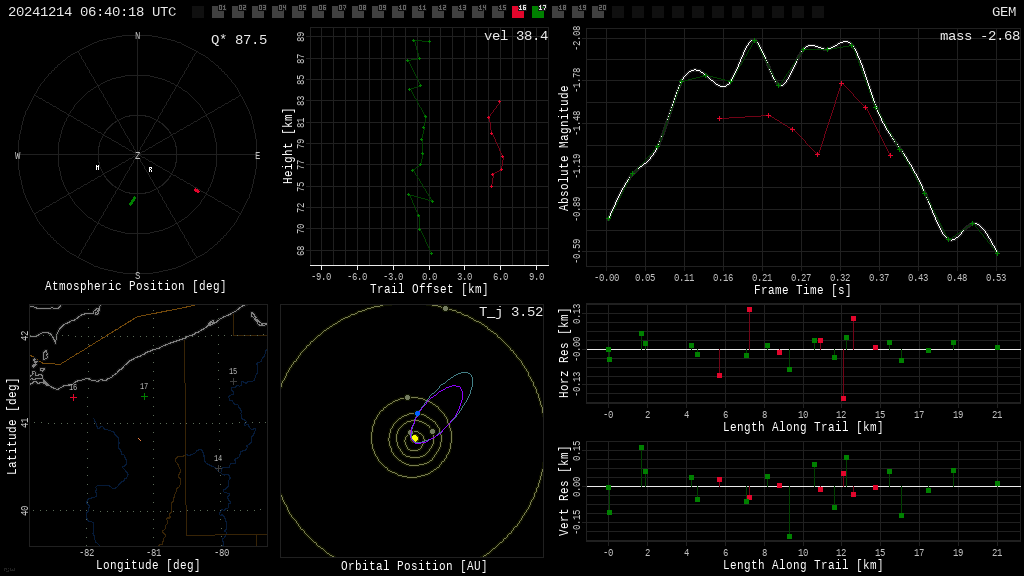Click the T_j 3.52 value

(511, 312)
